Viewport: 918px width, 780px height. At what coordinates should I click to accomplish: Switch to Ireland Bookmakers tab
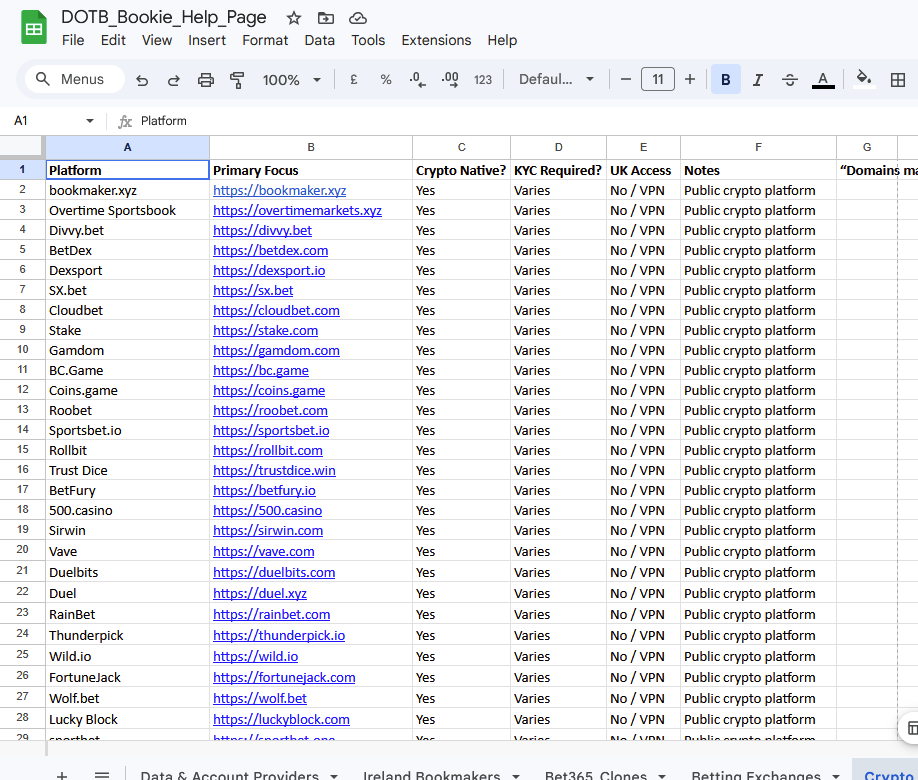click(431, 775)
